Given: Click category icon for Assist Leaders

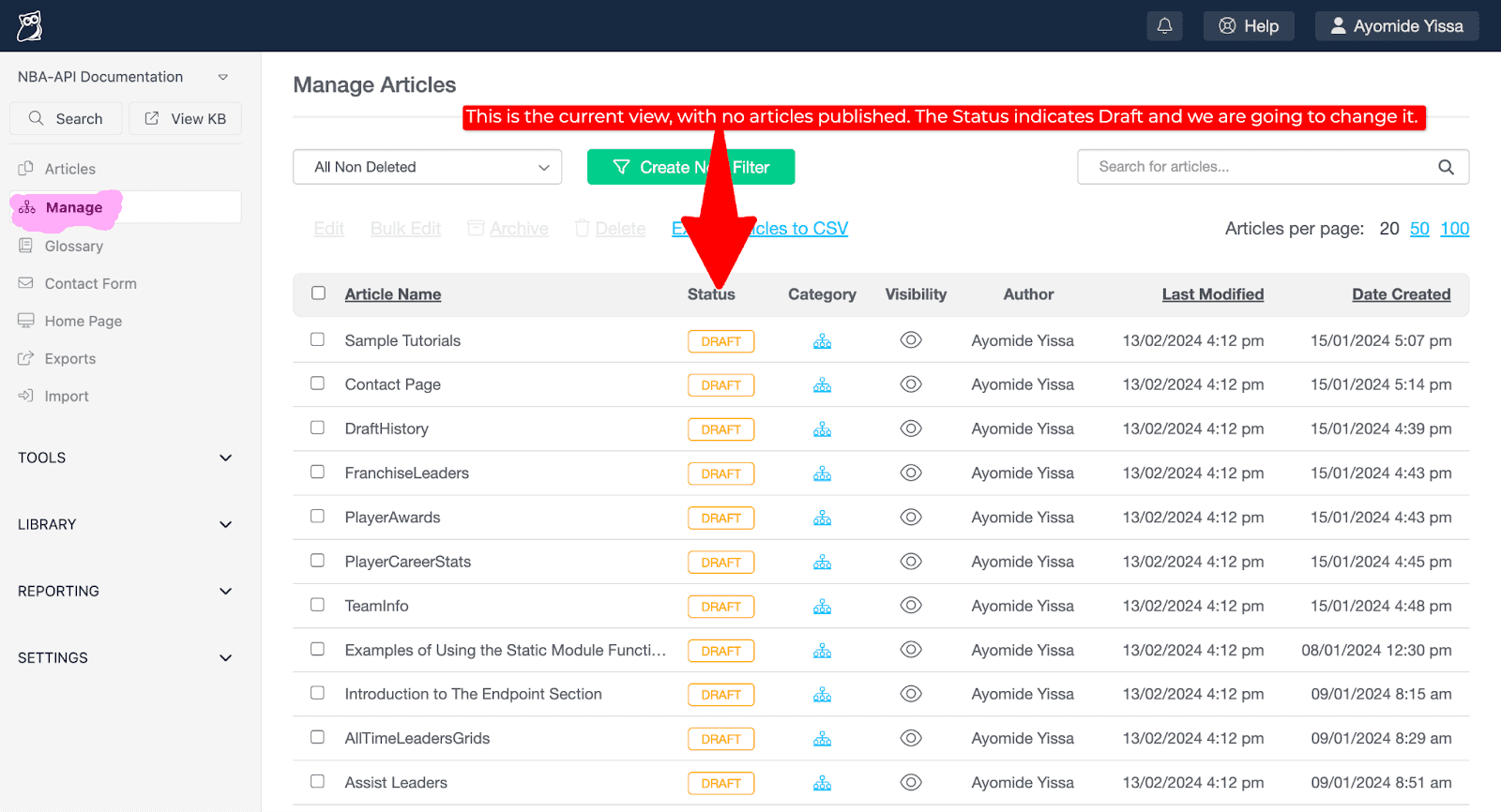Looking at the screenshot, I should (823, 783).
